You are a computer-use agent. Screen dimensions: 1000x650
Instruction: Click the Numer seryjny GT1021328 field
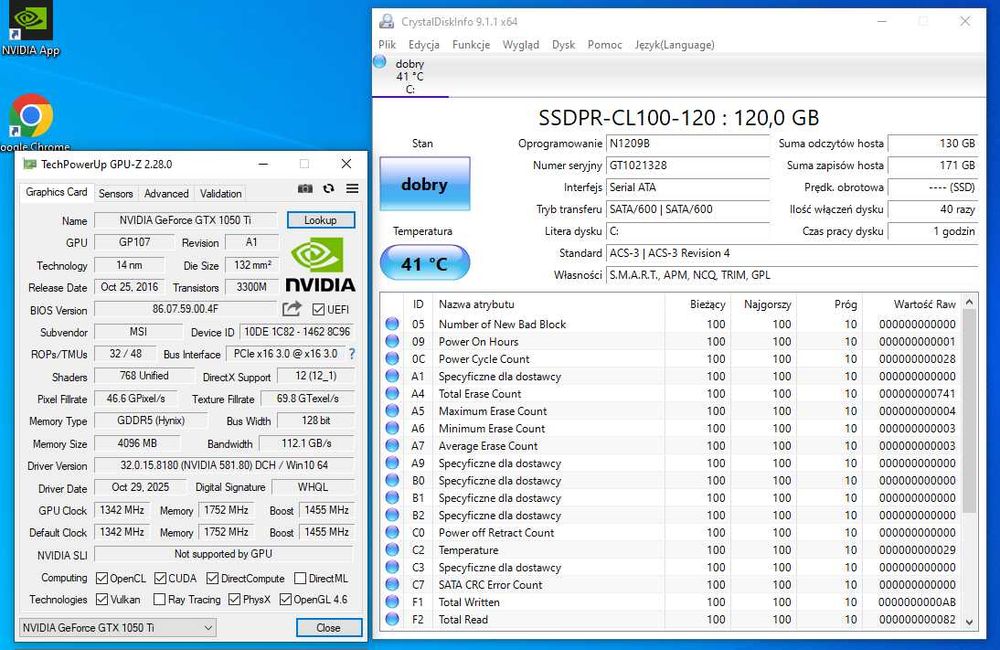click(x=688, y=165)
